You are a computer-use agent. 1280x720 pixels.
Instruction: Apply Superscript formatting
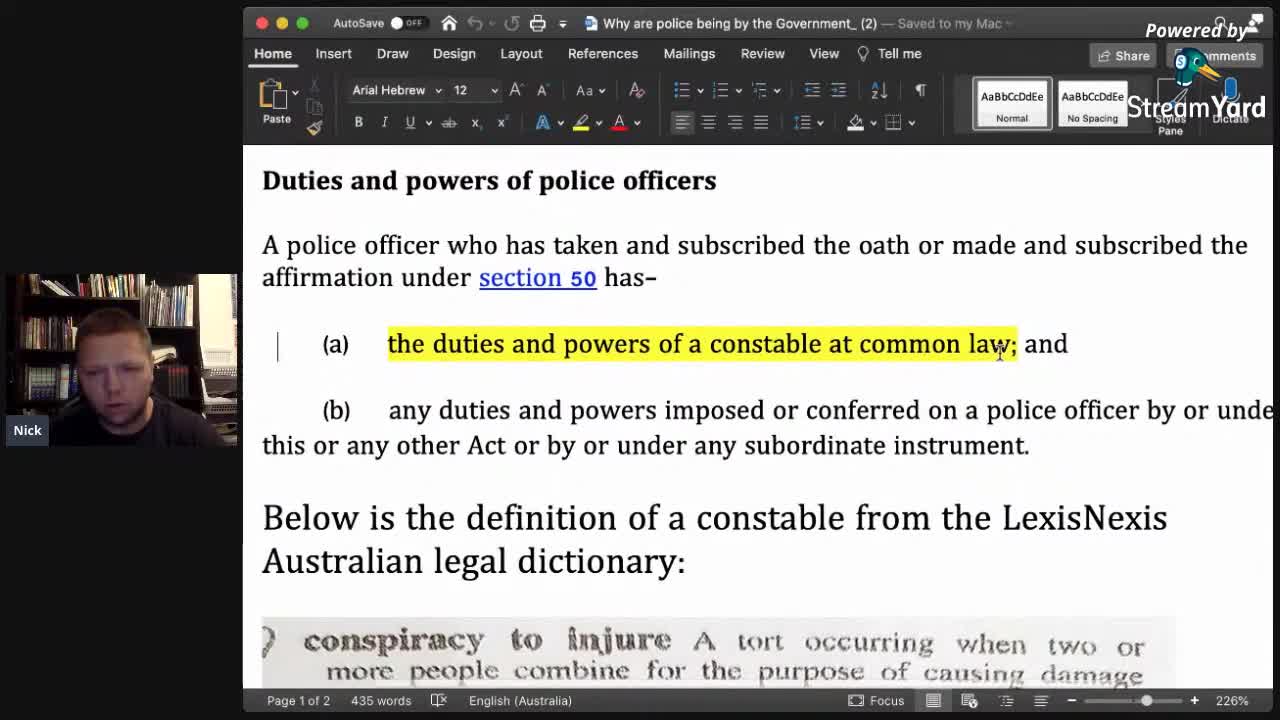(x=502, y=122)
